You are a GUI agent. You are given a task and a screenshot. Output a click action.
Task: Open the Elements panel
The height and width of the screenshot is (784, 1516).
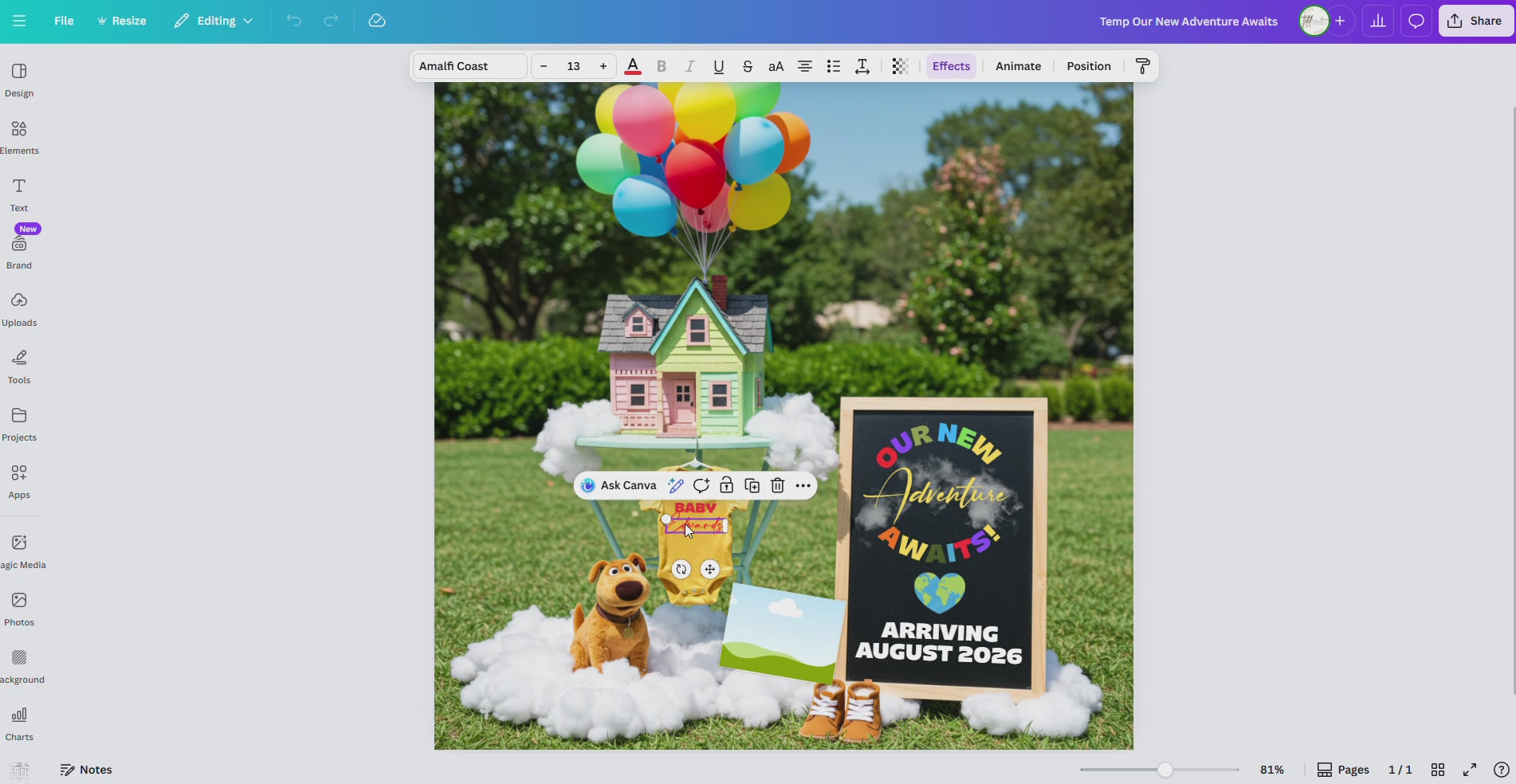click(x=19, y=137)
